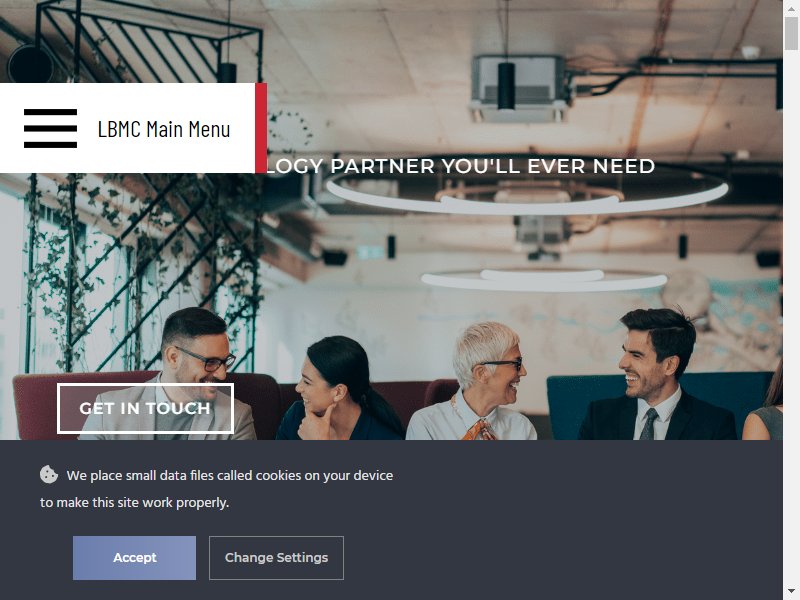
Task: Click the large ring pendant light in the image
Action: [x=528, y=196]
